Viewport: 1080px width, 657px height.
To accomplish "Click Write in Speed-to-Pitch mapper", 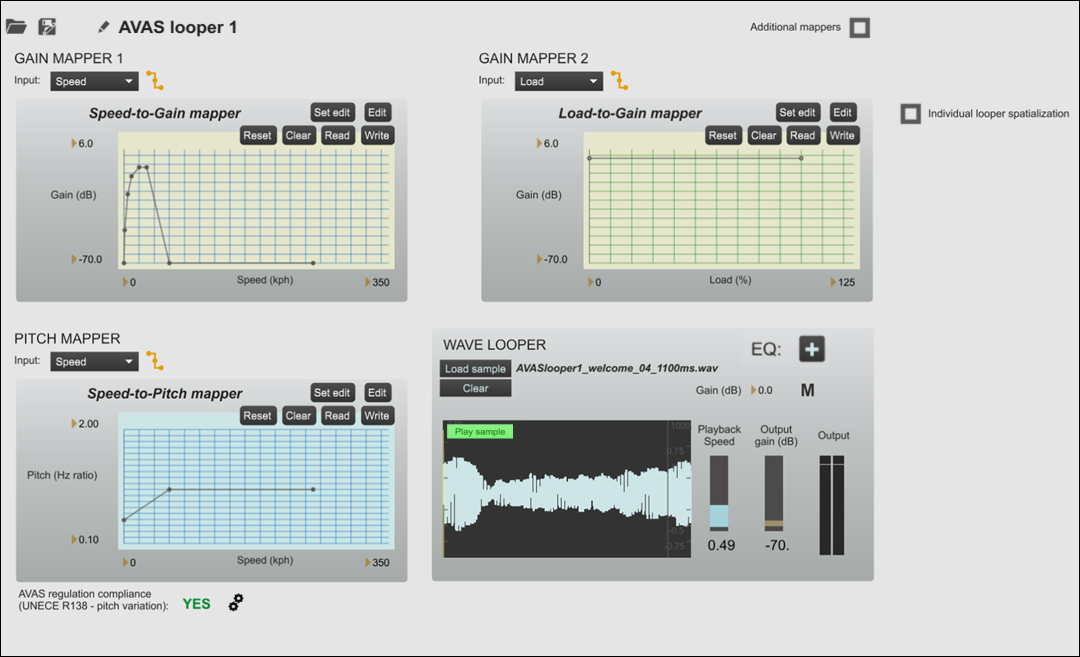I will point(377,416).
